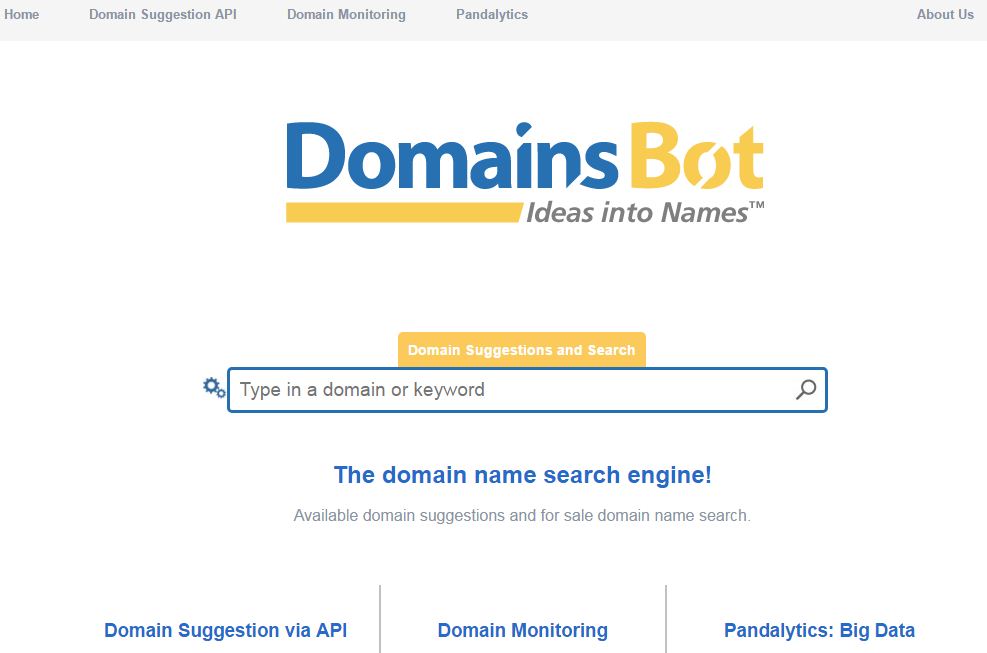Viewport: 987px width, 653px height.
Task: Click the DomainsBot logo
Action: pyautogui.click(x=525, y=173)
